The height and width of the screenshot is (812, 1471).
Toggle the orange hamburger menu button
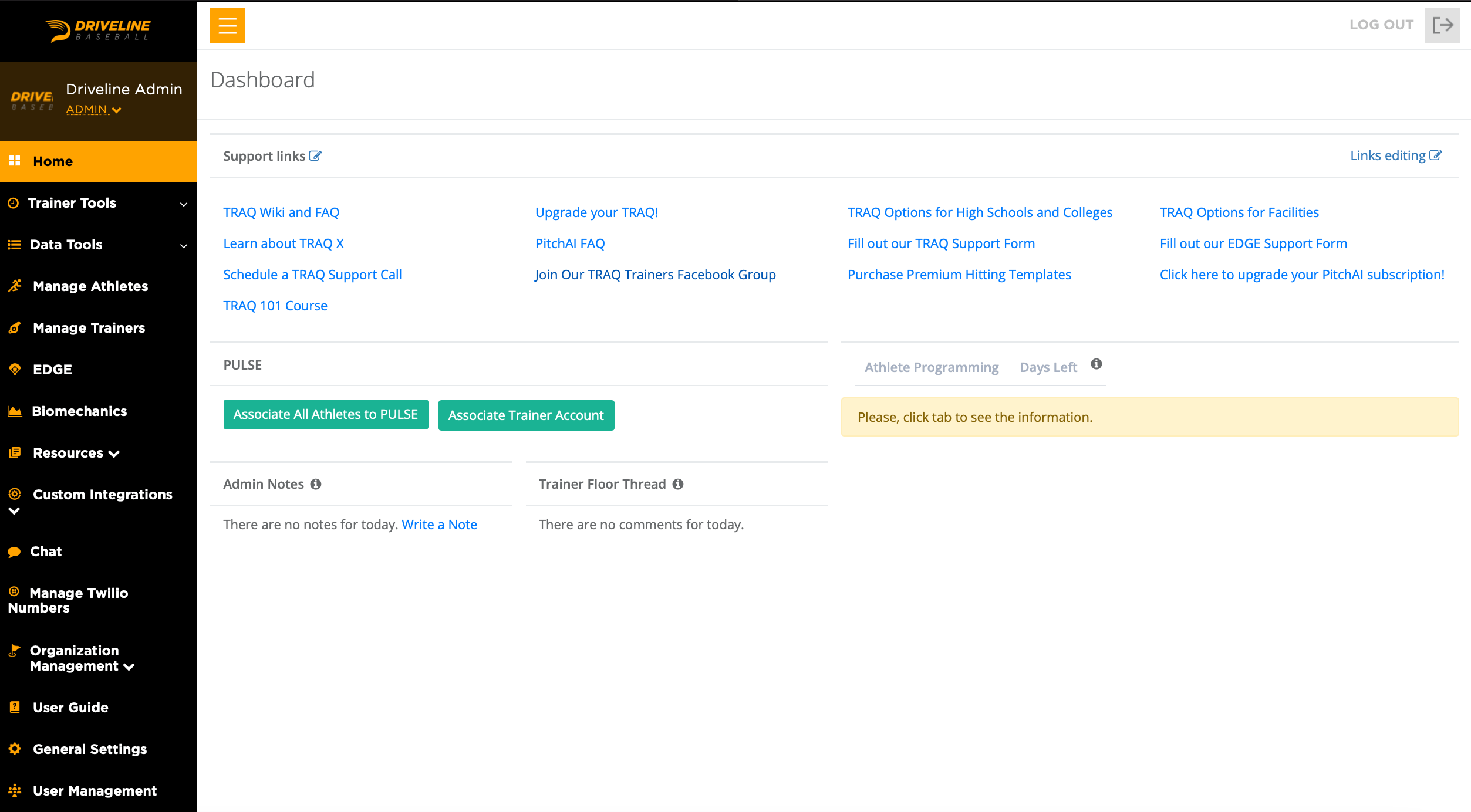(227, 25)
